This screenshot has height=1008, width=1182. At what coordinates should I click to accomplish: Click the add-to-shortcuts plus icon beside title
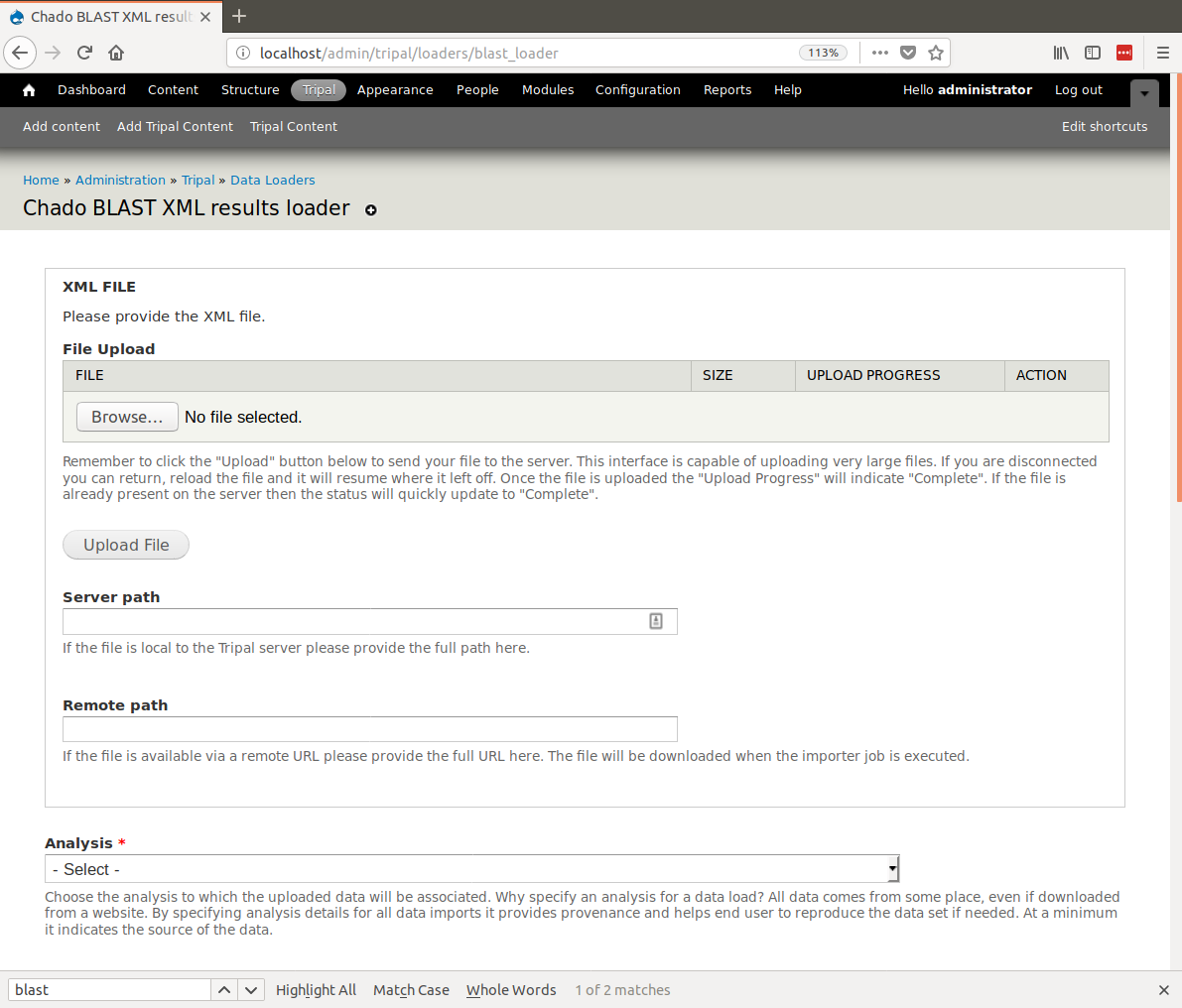[x=371, y=210]
